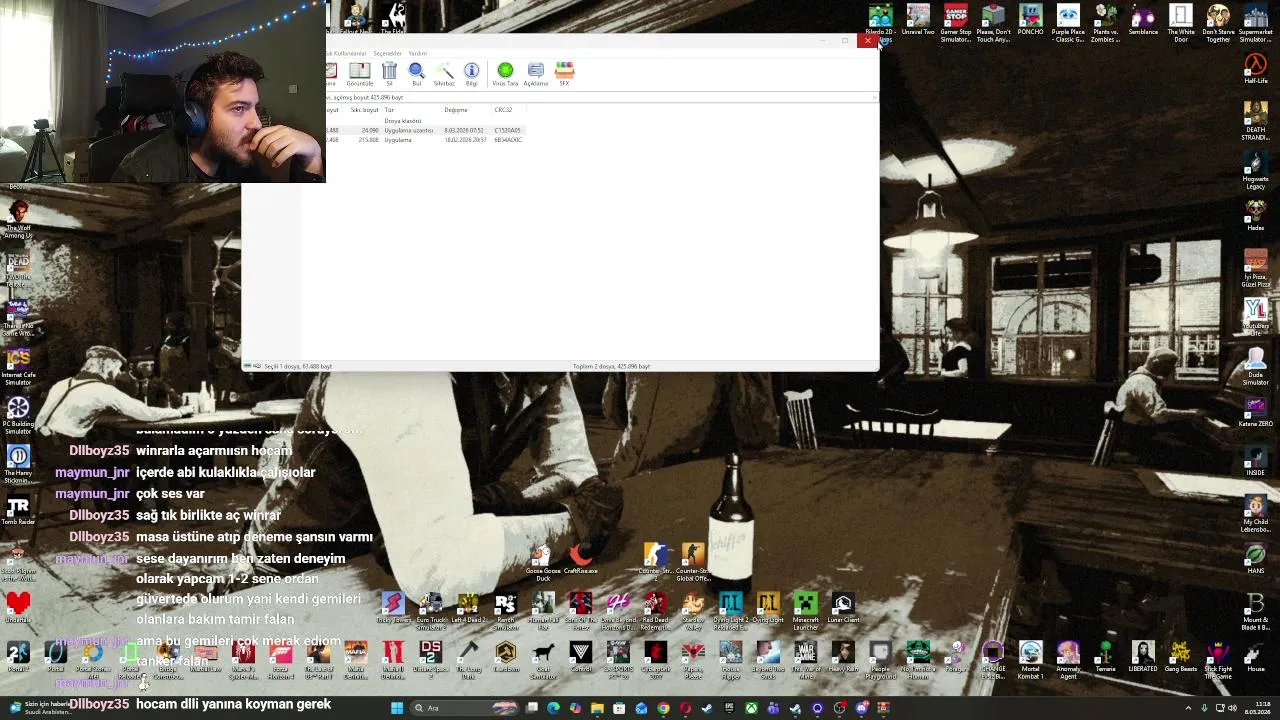This screenshot has width=1280, height=720.
Task: Select Heavy Rain desktop shortcut
Action: click(843, 657)
